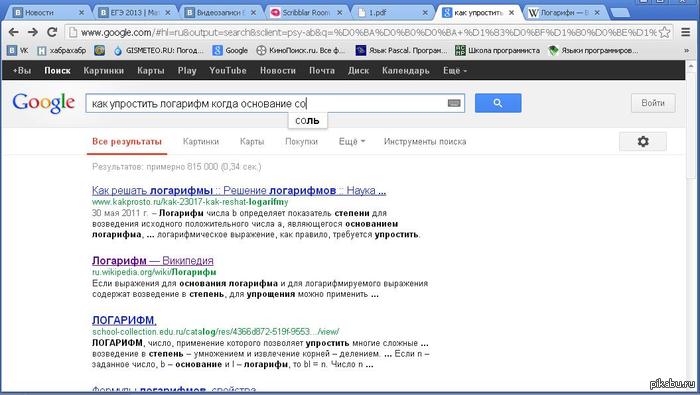Image resolution: width=700 pixels, height=395 pixels.
Task: Click the blue search magnifier button
Action: click(x=498, y=103)
